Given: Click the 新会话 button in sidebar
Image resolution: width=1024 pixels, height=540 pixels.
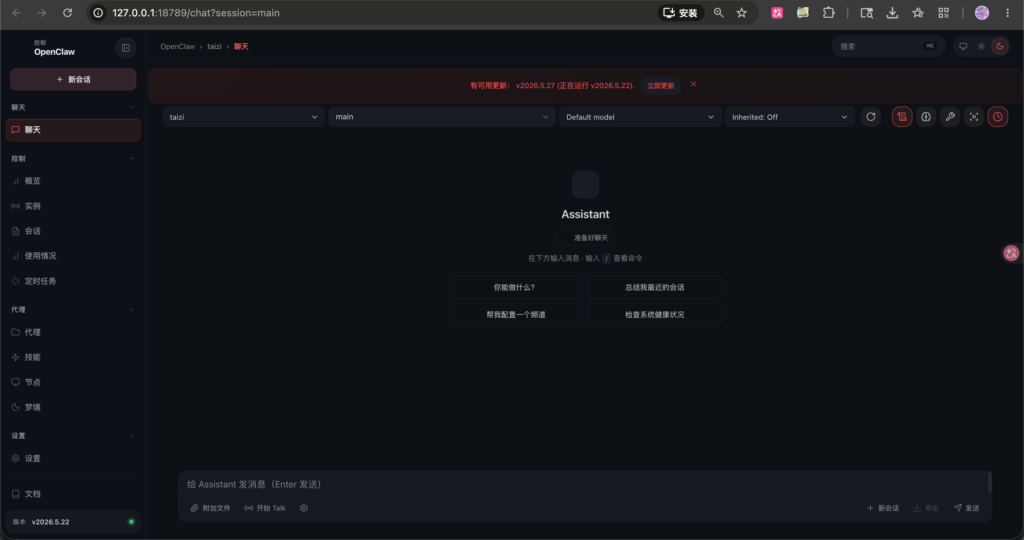Looking at the screenshot, I should coord(73,80).
